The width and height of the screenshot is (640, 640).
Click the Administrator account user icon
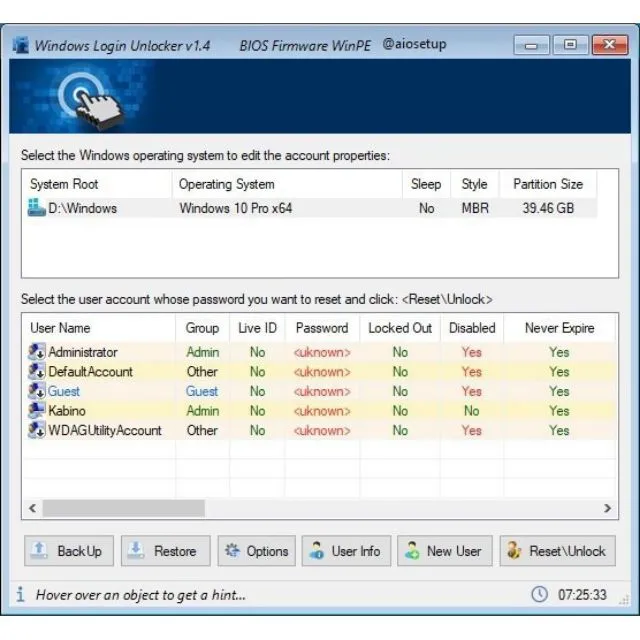[37, 352]
